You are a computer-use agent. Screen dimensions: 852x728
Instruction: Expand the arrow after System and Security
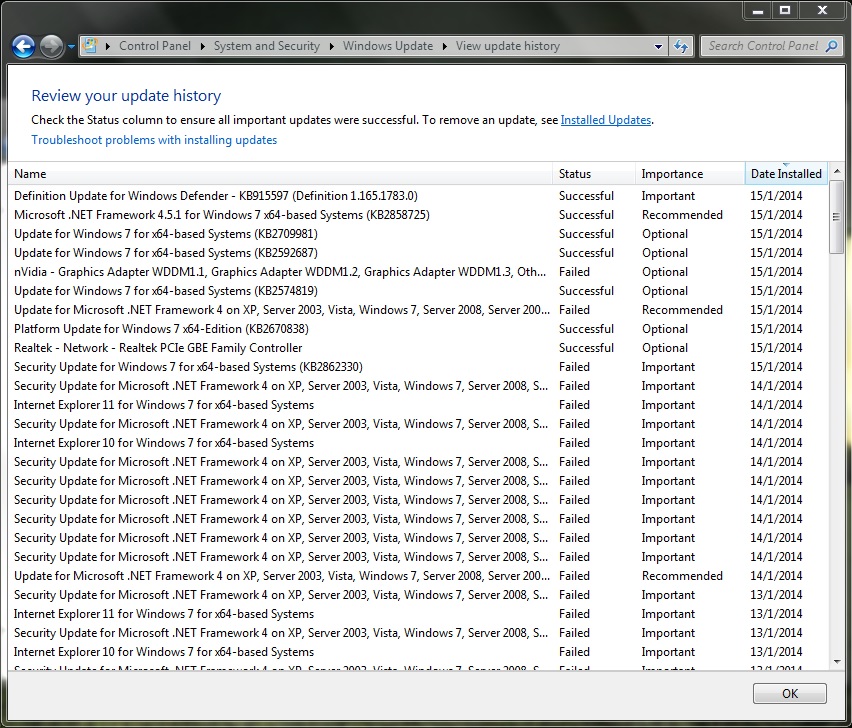click(331, 46)
